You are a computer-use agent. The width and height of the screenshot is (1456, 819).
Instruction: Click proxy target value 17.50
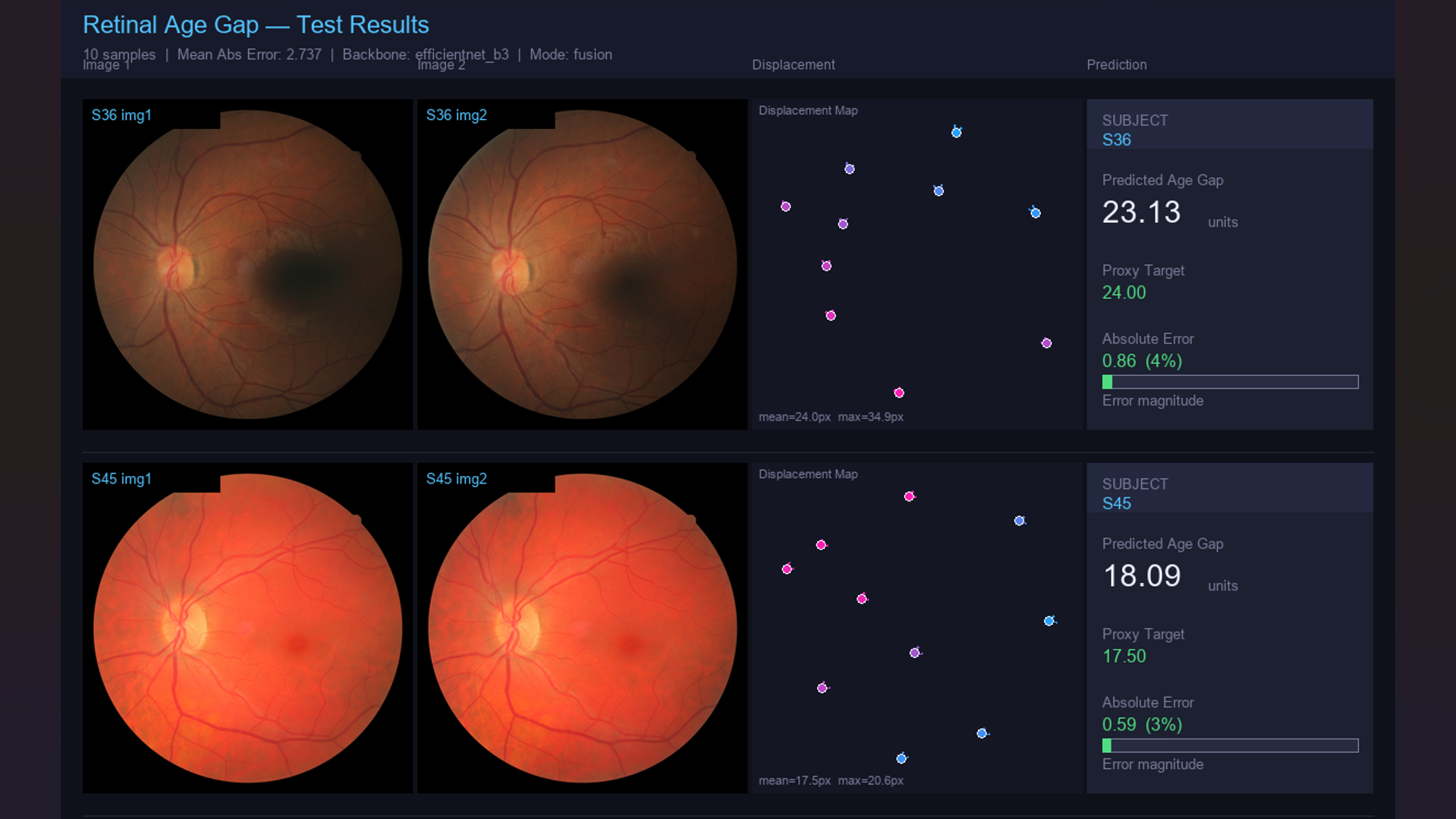click(1124, 656)
